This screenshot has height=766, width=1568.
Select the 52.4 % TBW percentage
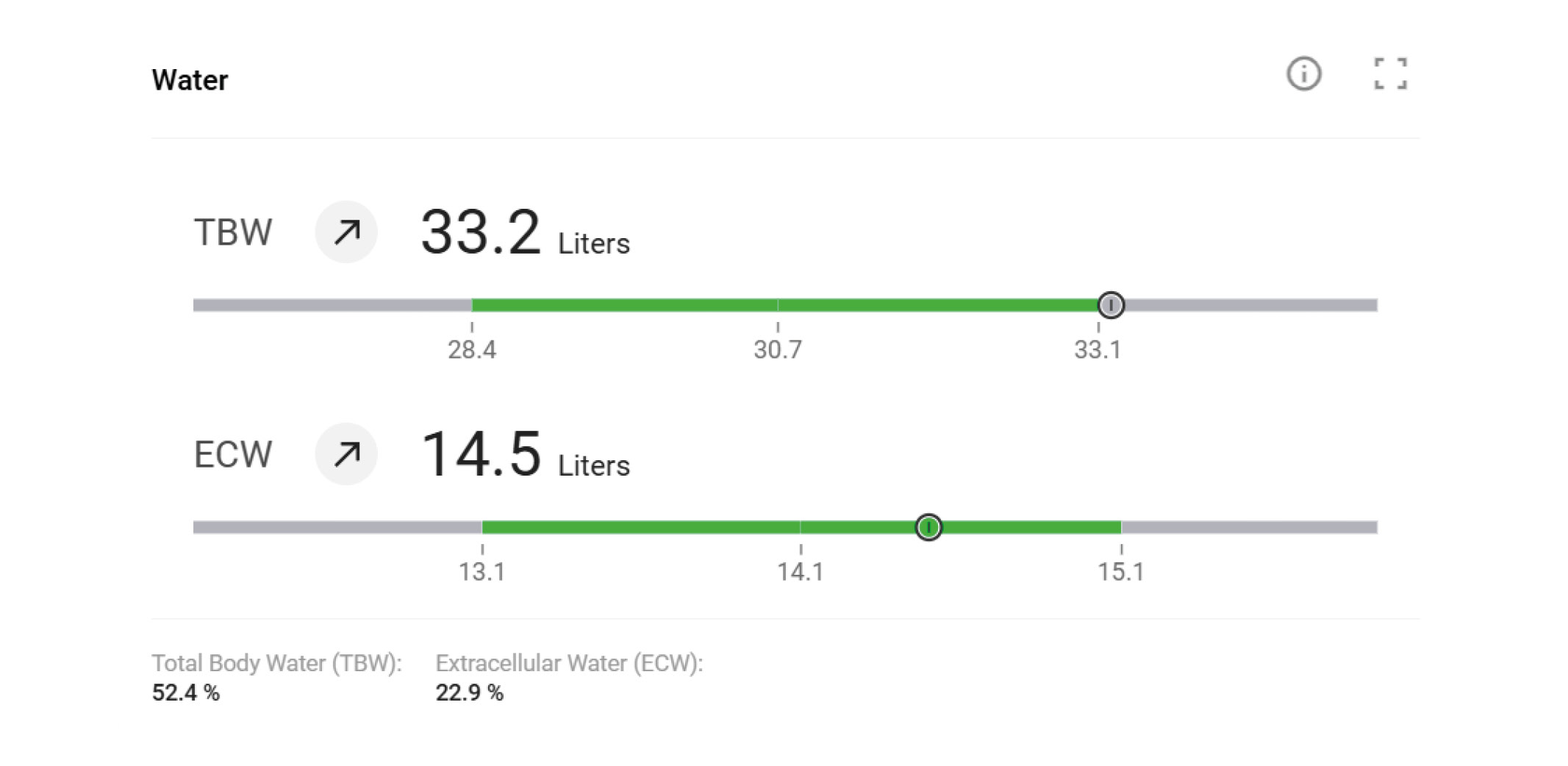pyautogui.click(x=185, y=692)
